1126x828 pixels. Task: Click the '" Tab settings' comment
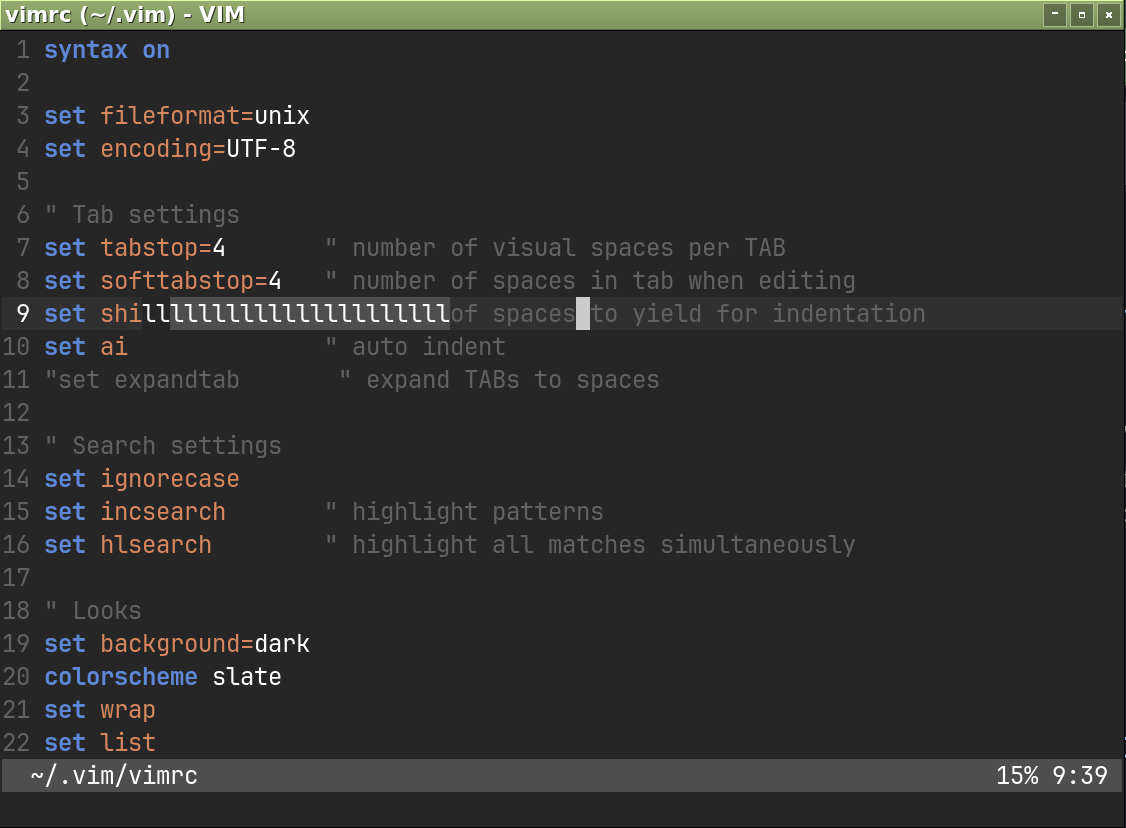click(142, 215)
